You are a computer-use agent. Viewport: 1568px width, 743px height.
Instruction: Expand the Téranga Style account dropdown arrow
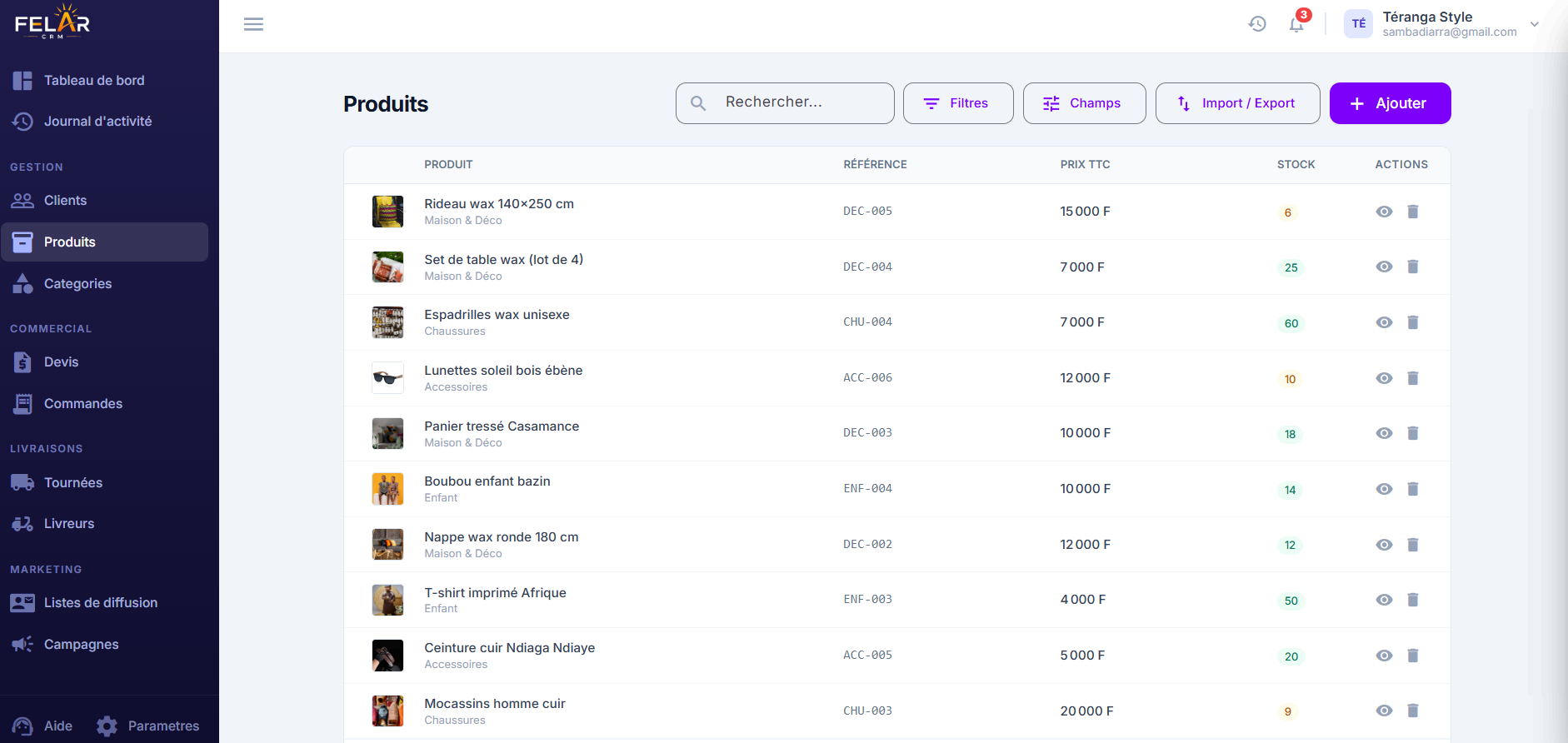[x=1535, y=24]
